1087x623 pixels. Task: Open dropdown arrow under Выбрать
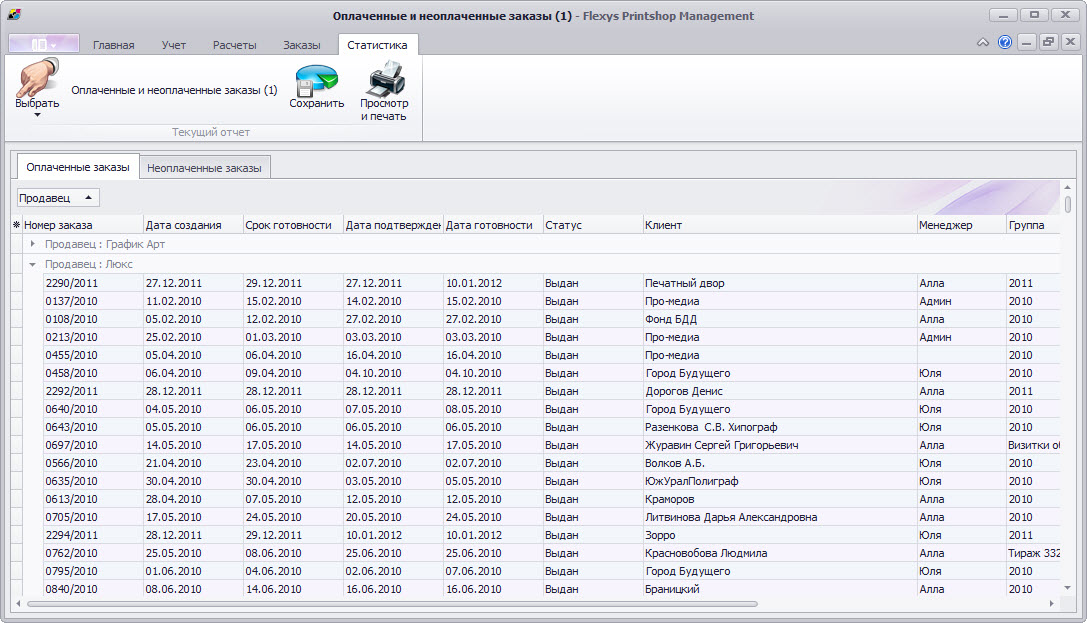[x=37, y=115]
